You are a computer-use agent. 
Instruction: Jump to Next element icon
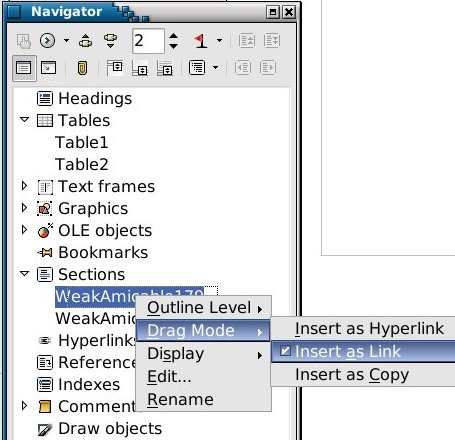coord(110,41)
